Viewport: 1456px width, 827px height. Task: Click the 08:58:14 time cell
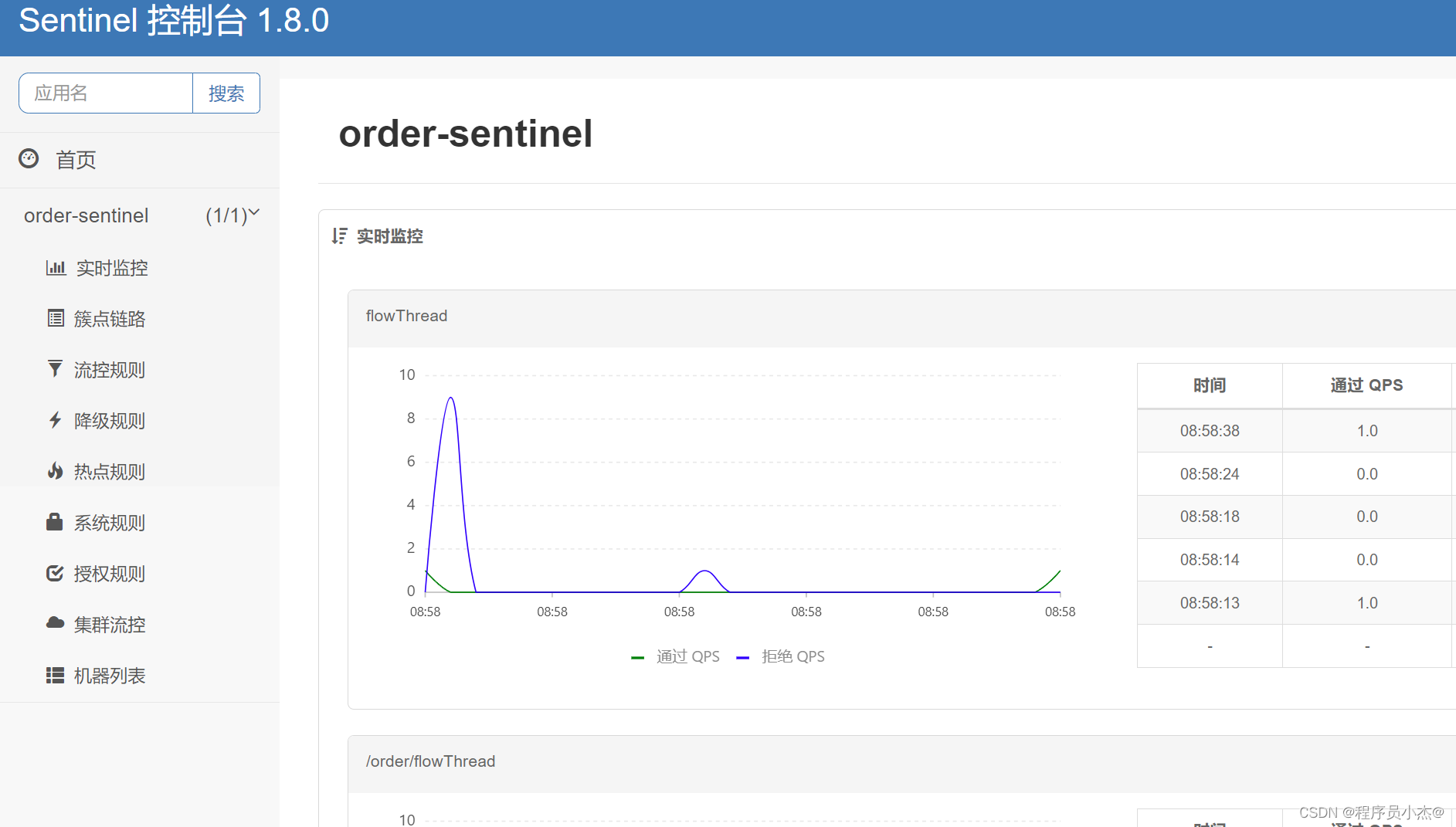(x=1210, y=560)
